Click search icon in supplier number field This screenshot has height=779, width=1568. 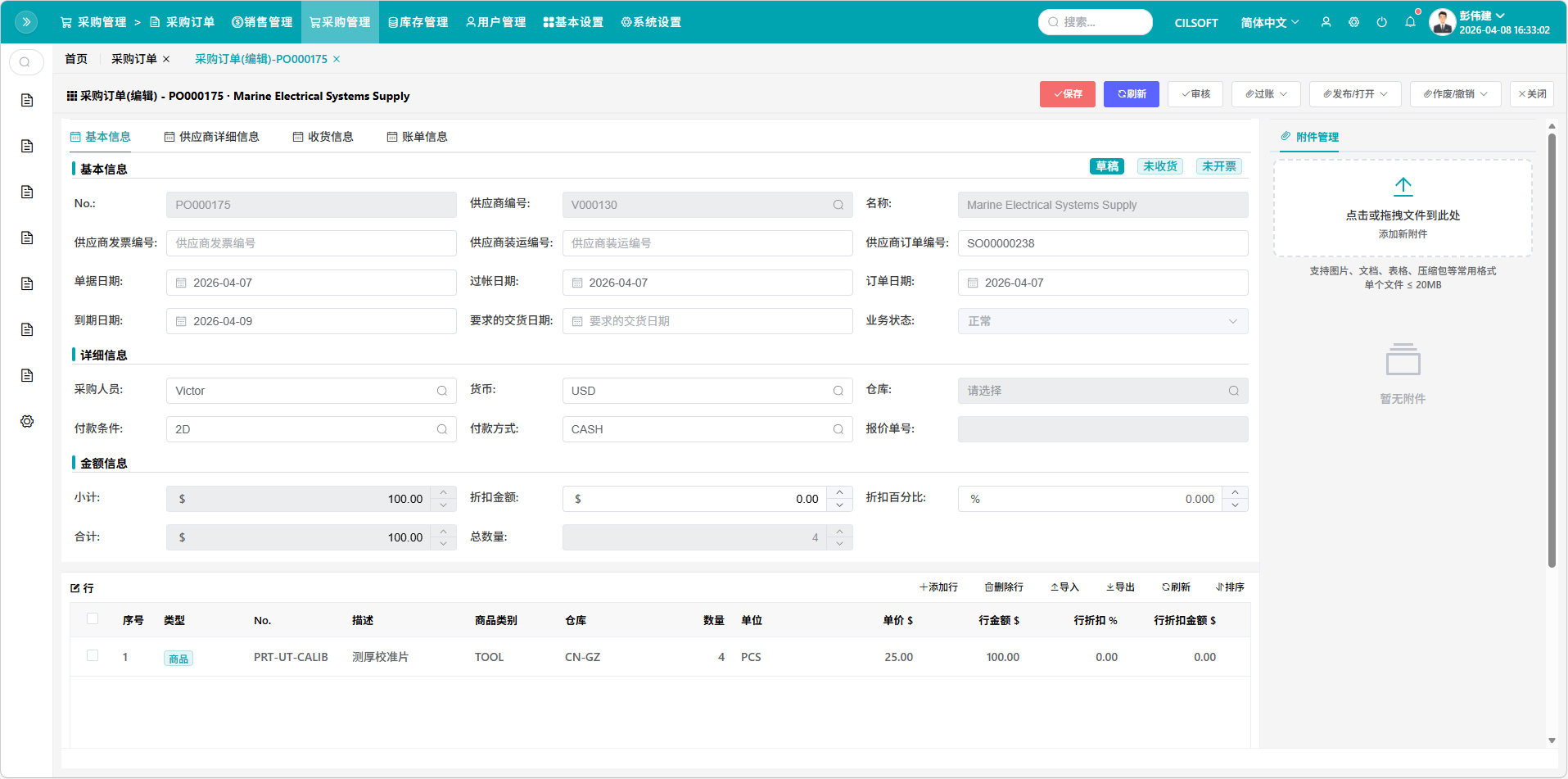pos(838,205)
